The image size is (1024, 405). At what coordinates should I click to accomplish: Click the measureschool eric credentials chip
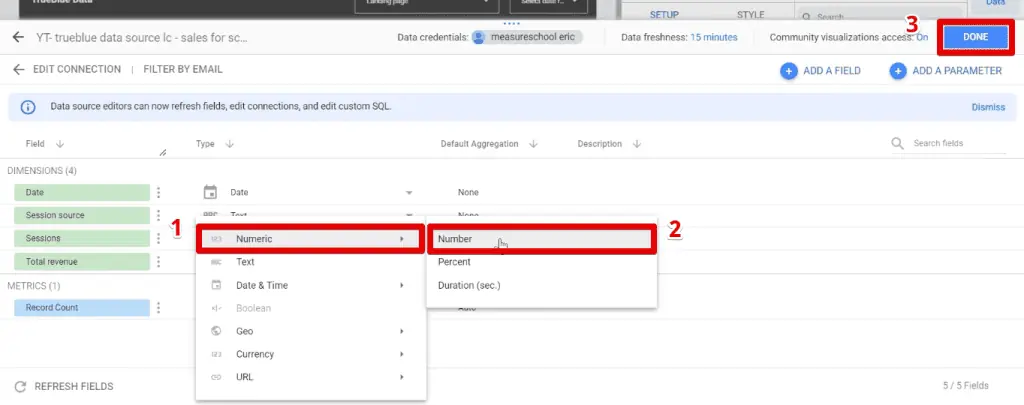point(527,37)
